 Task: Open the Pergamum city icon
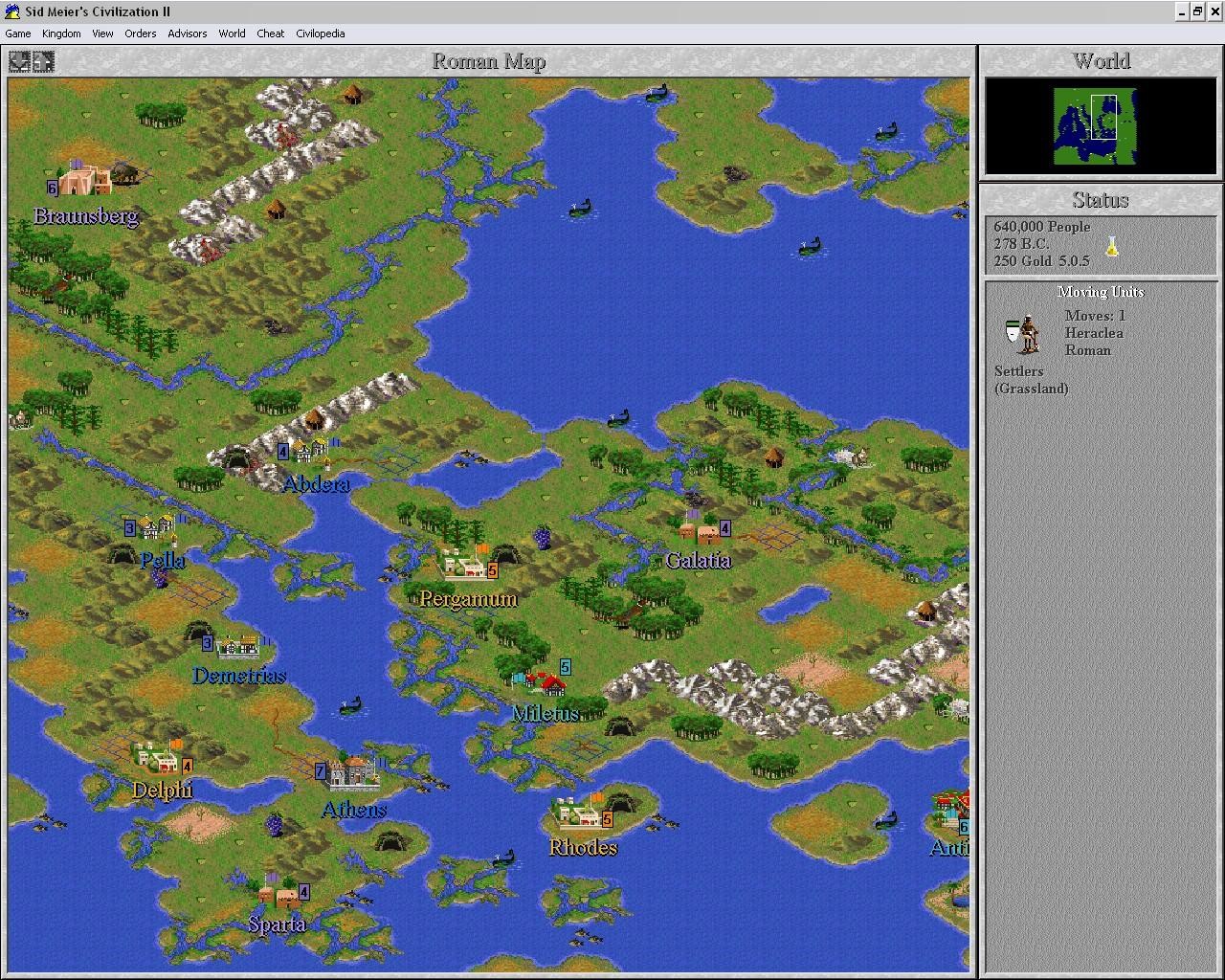tap(464, 563)
